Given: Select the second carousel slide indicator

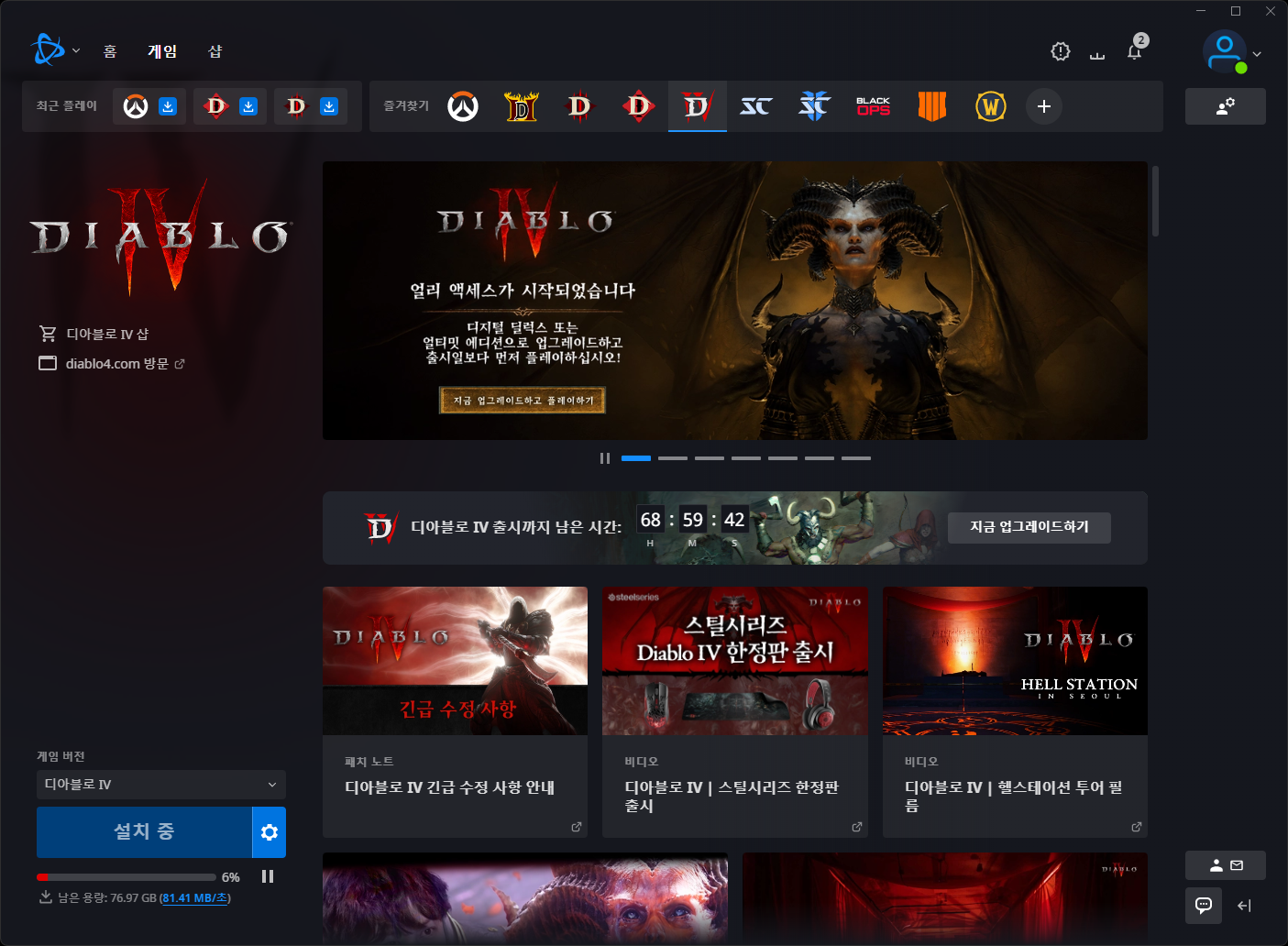Looking at the screenshot, I should point(673,458).
